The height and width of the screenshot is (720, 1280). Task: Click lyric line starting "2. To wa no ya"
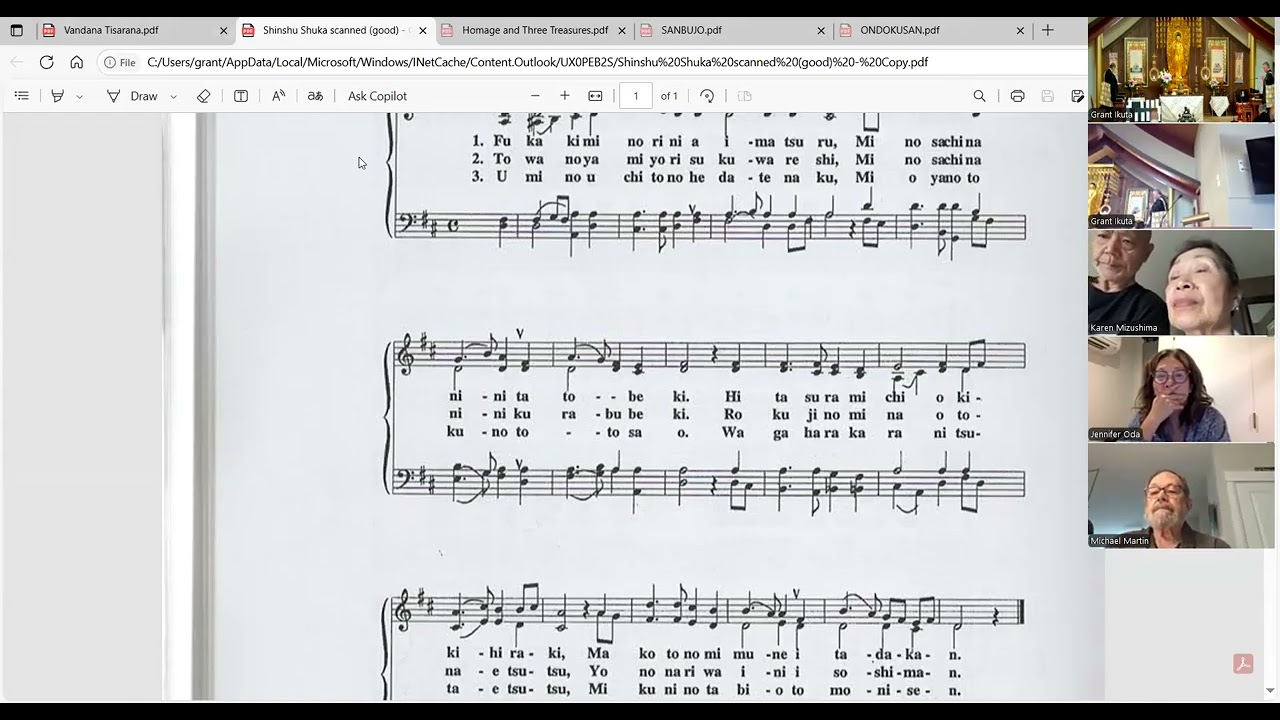click(726, 160)
